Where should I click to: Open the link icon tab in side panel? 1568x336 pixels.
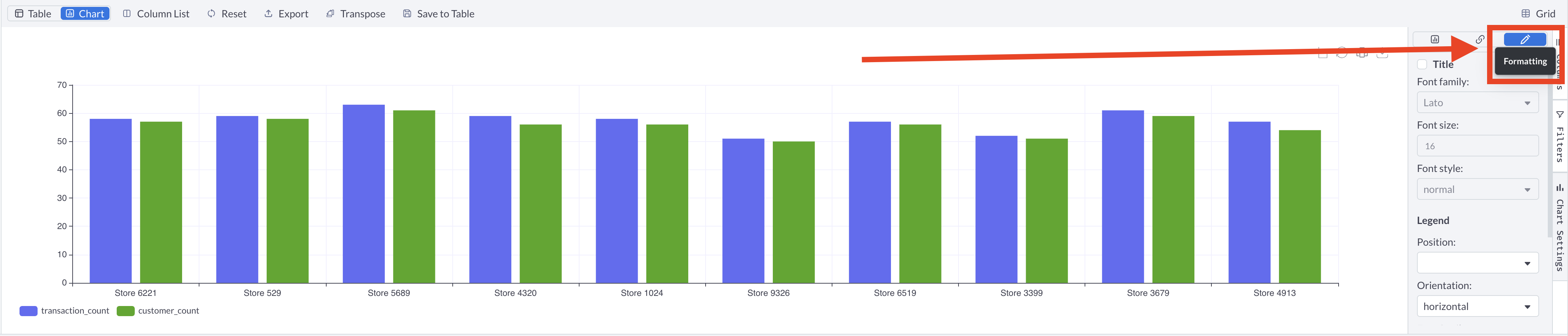click(1480, 40)
